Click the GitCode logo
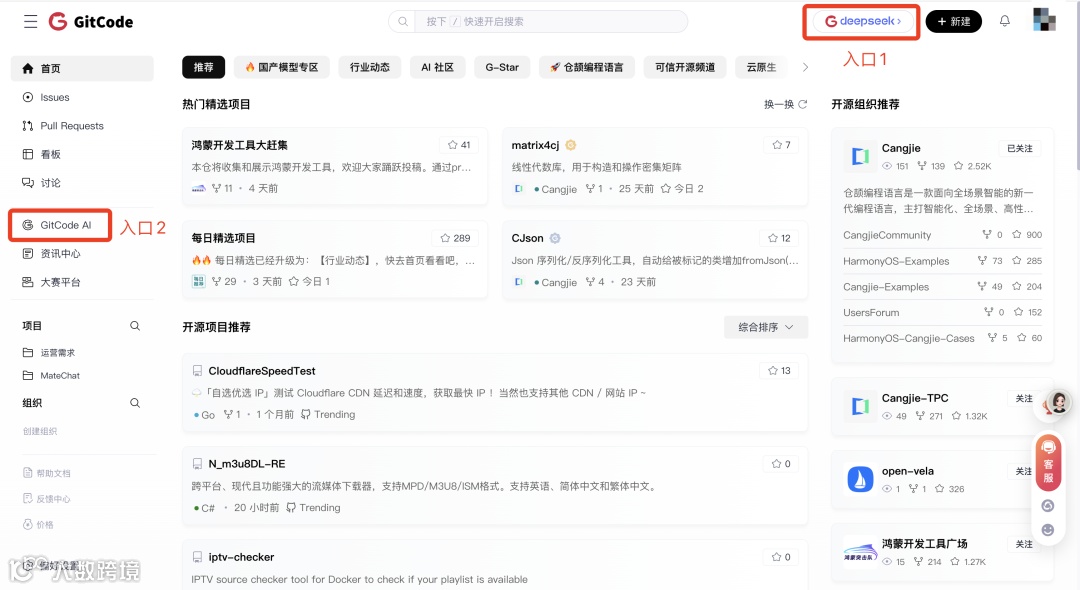 coord(91,22)
